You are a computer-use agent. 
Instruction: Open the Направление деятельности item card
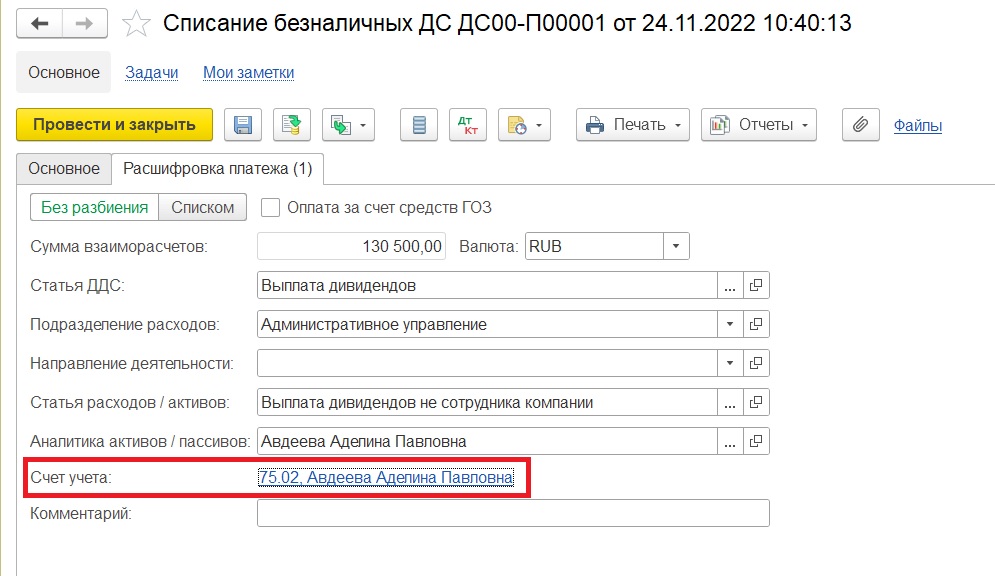pos(756,363)
